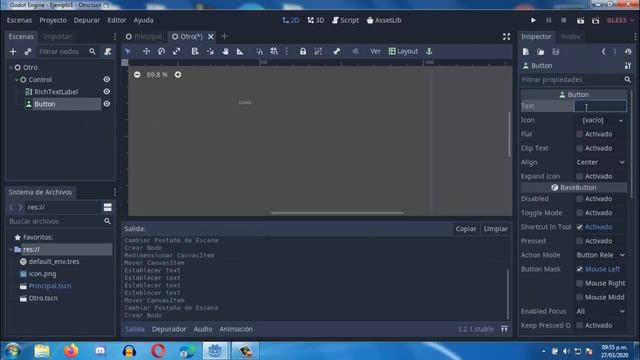The height and width of the screenshot is (360, 640).
Task: Open the GLES3 renderer dropdown
Action: (620, 20)
